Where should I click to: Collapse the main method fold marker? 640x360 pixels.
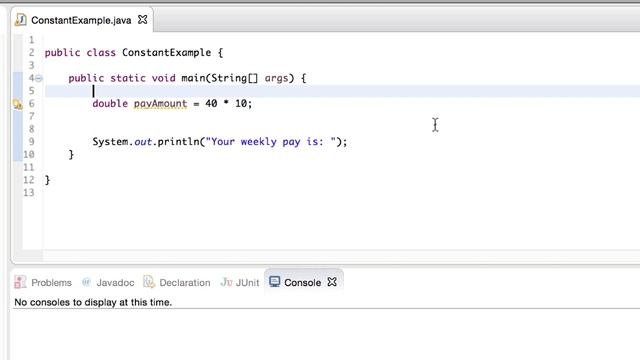point(38,78)
